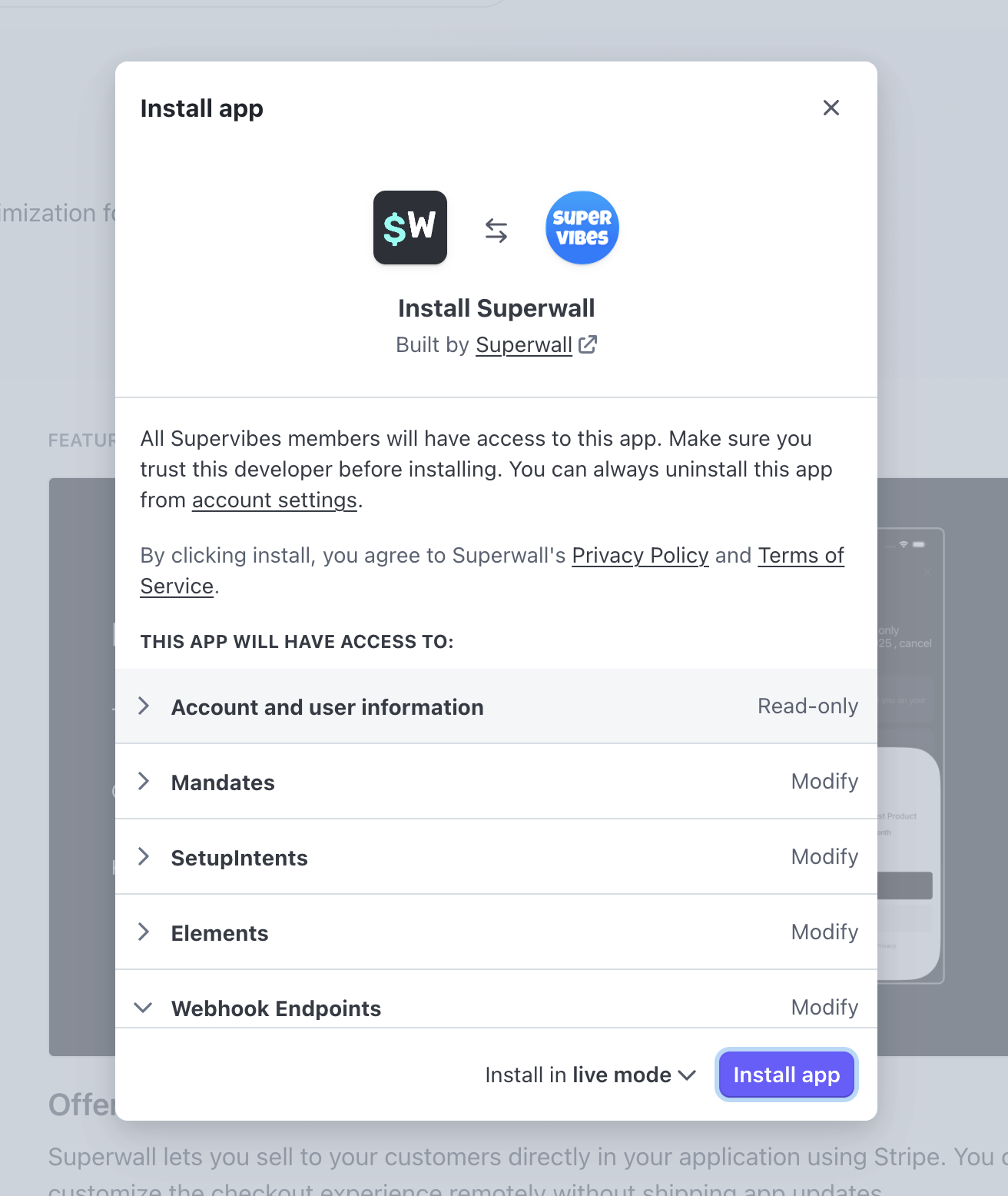Image resolution: width=1008 pixels, height=1196 pixels.
Task: Open the Terms of Service link
Action: (801, 556)
